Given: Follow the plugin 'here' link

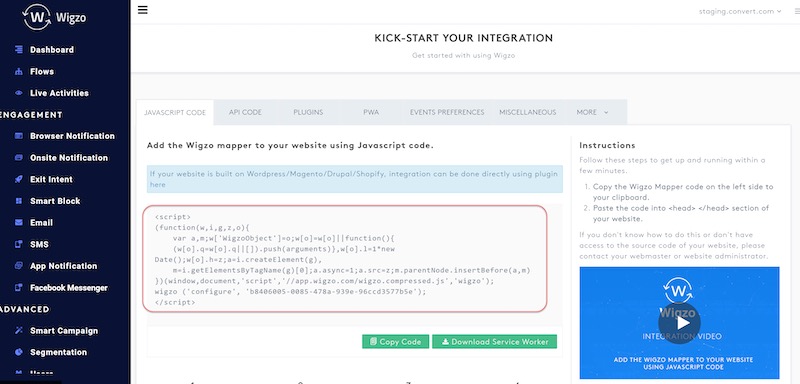Looking at the screenshot, I should [x=158, y=185].
